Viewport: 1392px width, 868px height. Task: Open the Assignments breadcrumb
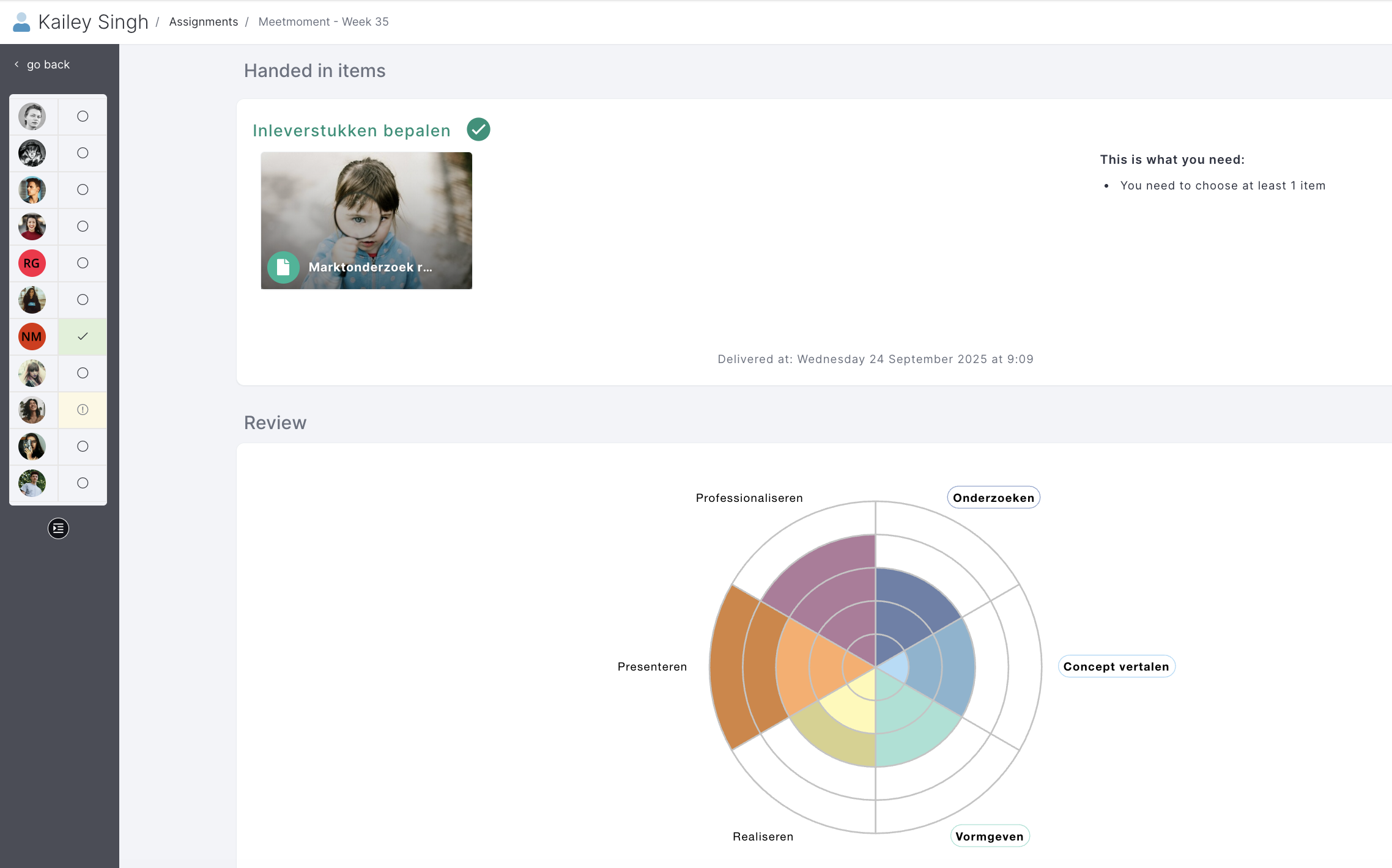204,22
